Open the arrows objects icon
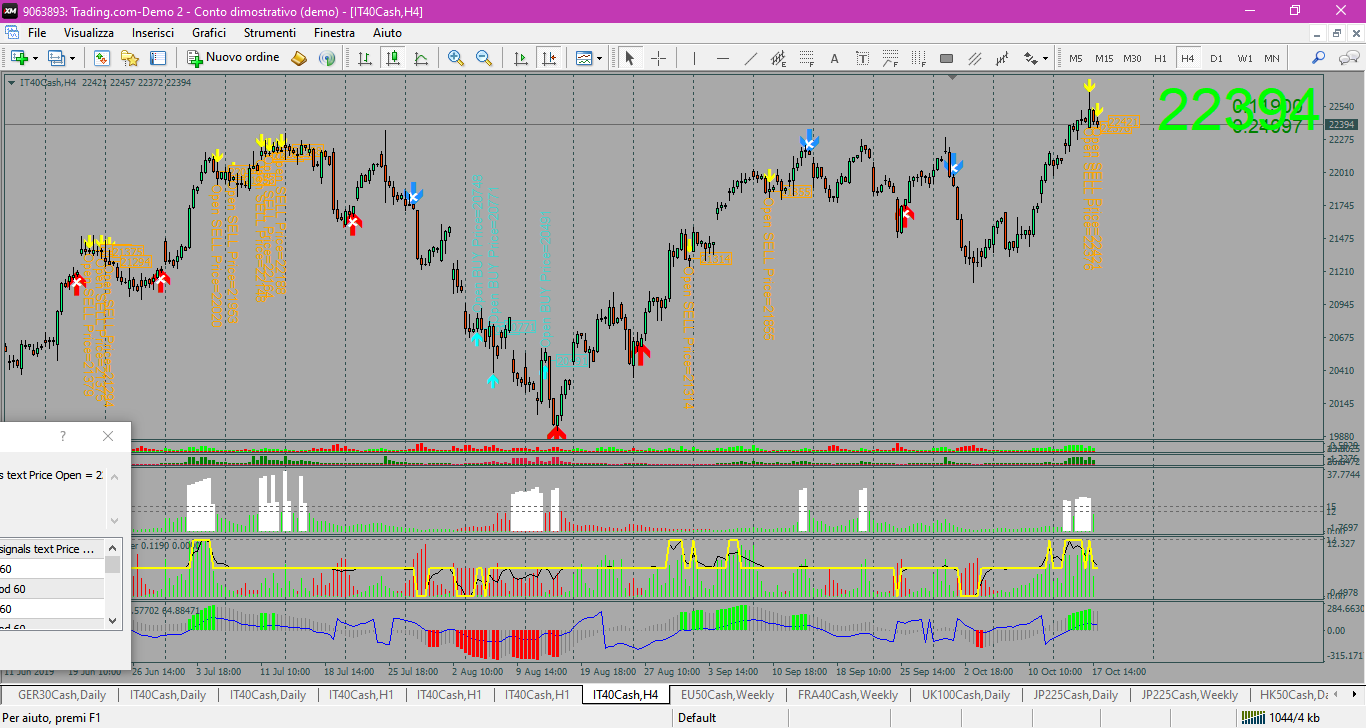The height and width of the screenshot is (728, 1366). coord(1031,58)
